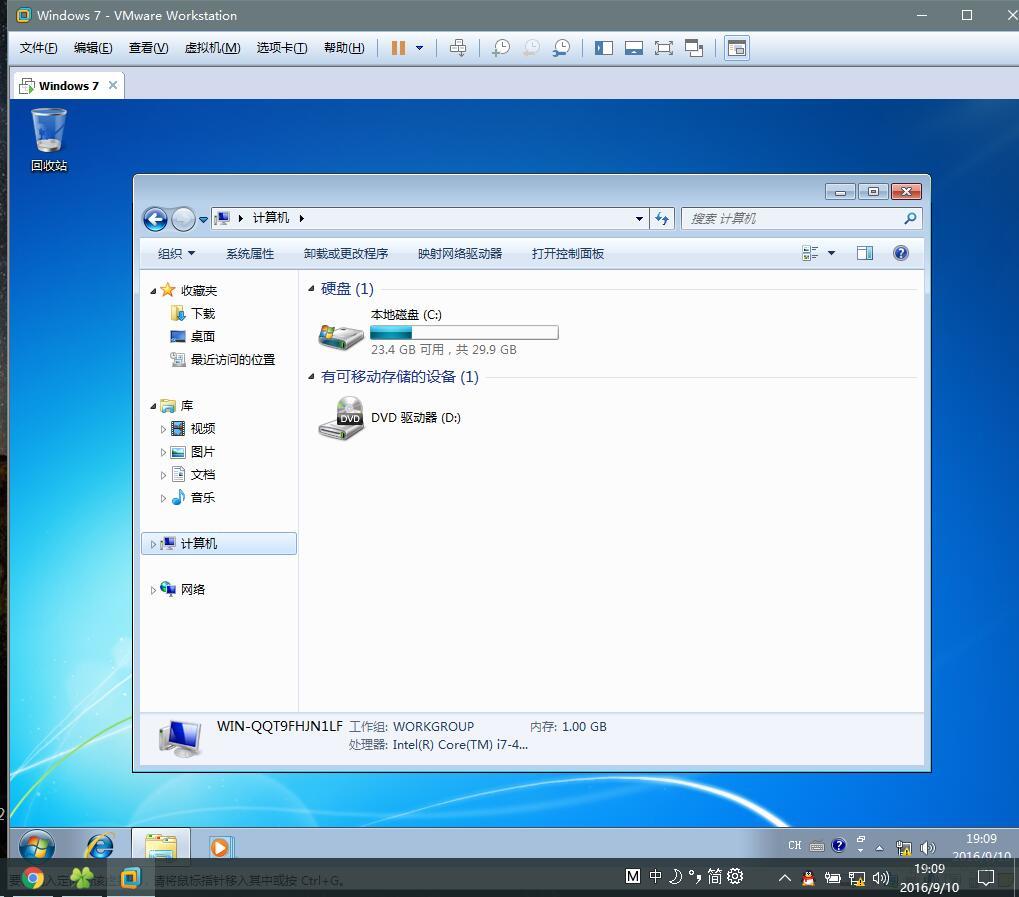Viewport: 1019px width, 897px height.
Task: Open the snapshot manager icon
Action: [x=562, y=48]
